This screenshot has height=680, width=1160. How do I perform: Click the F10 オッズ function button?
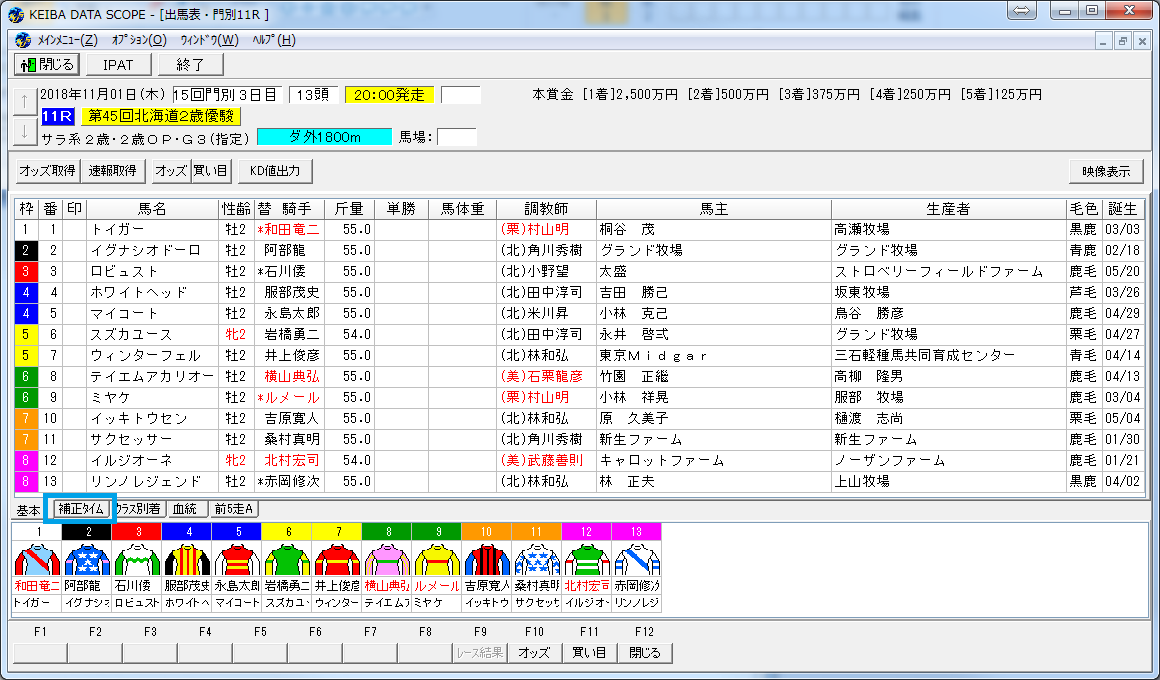point(534,653)
